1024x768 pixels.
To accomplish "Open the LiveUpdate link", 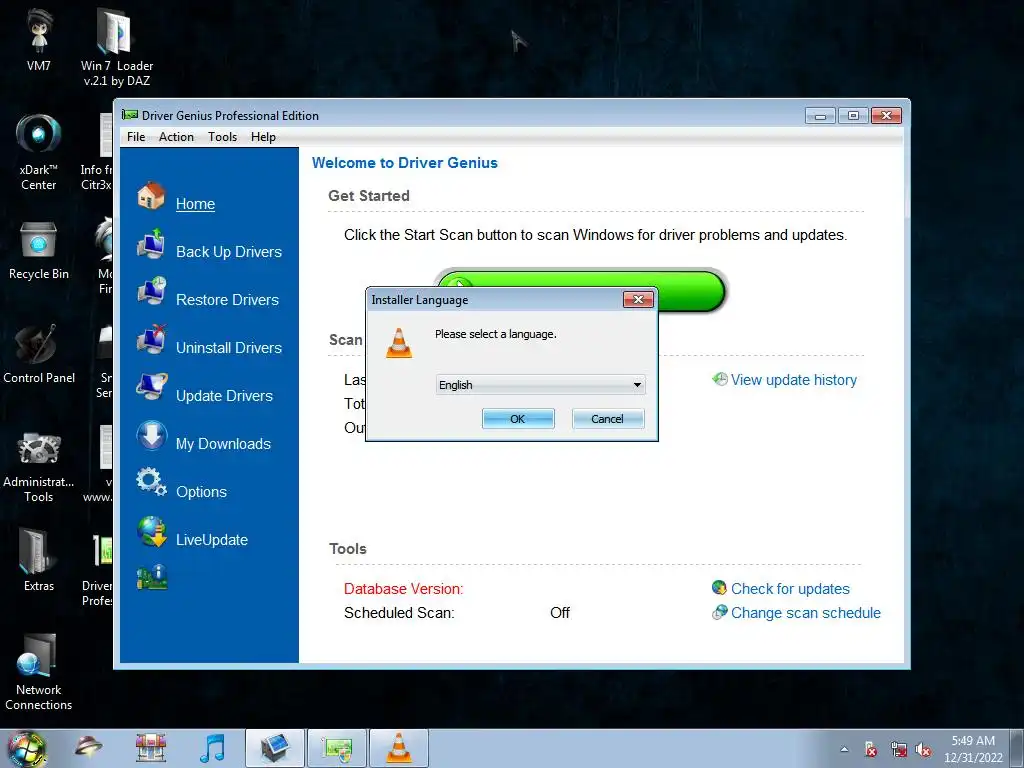I will [212, 539].
